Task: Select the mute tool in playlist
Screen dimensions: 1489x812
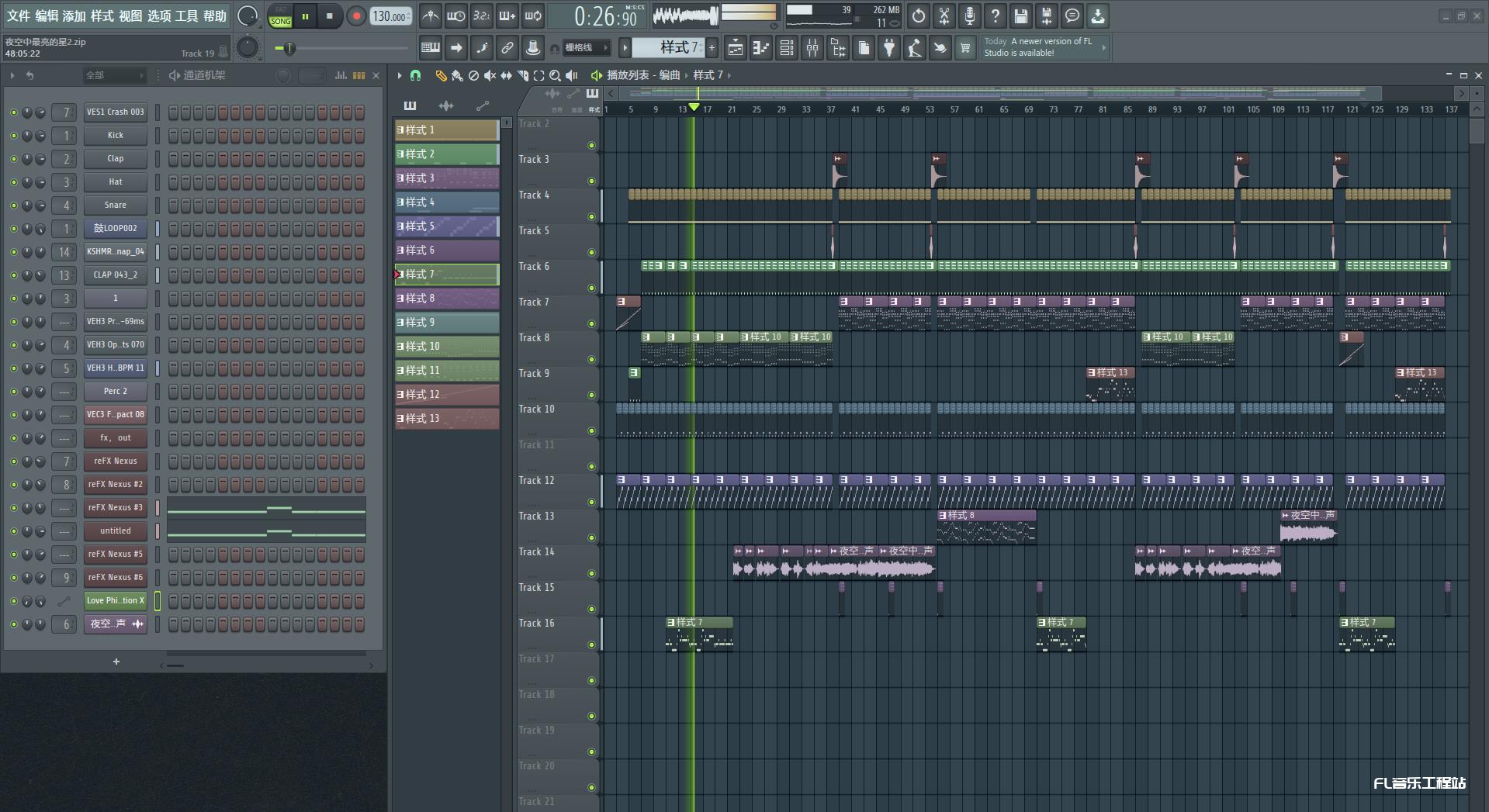Action: [x=490, y=75]
